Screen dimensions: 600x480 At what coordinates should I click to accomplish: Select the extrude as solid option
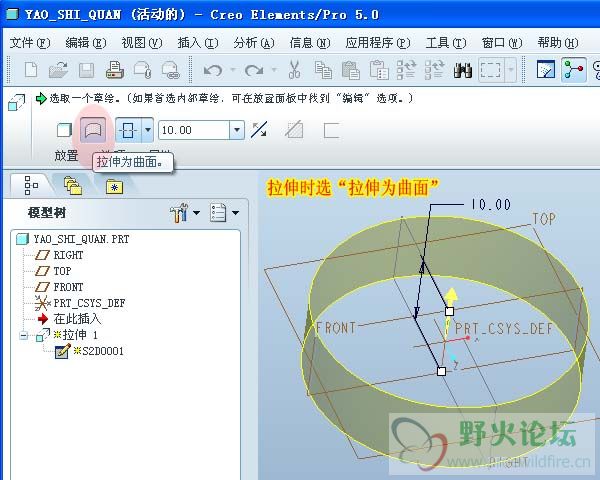64,130
